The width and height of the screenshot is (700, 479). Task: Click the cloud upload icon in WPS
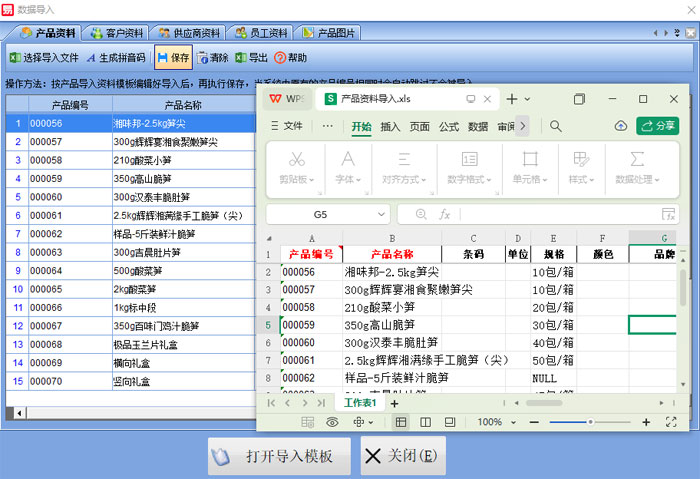[x=620, y=126]
